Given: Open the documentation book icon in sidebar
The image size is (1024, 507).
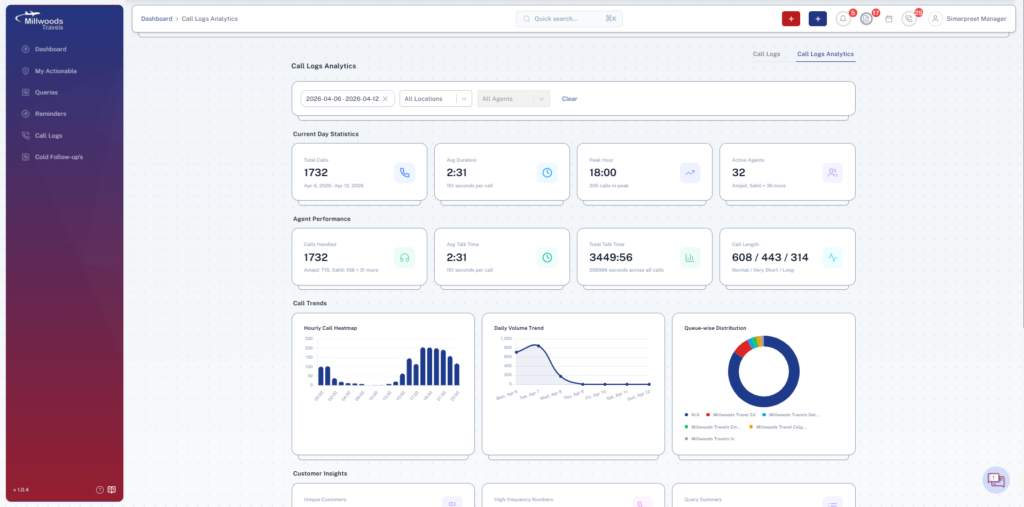Looking at the screenshot, I should point(112,489).
